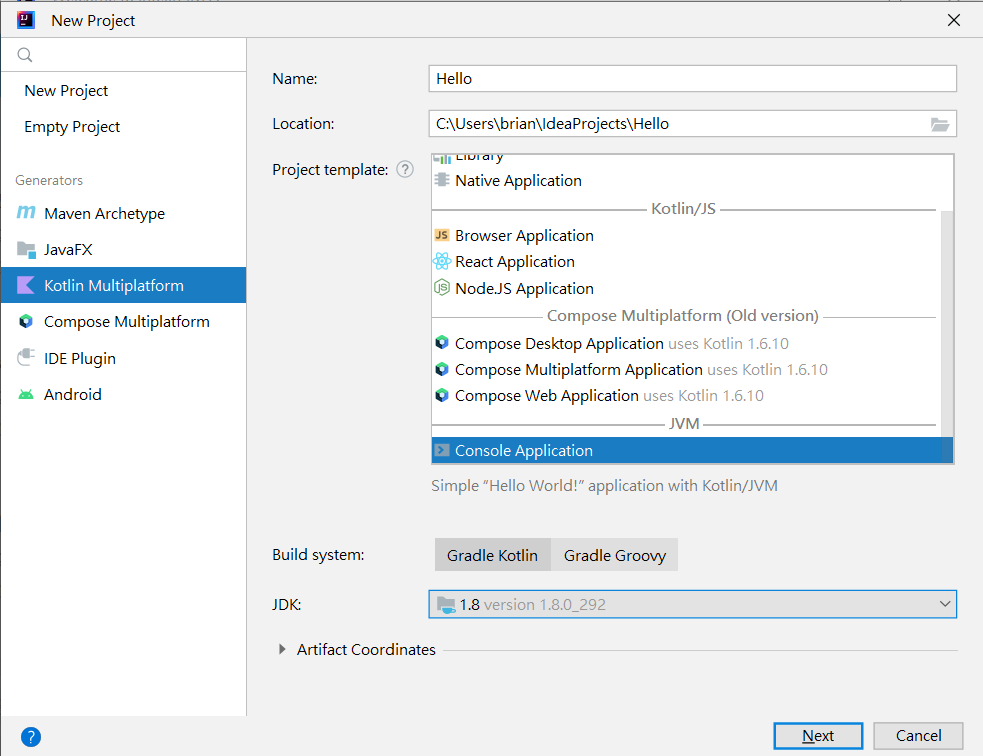Click the Maven Archetype generator icon
Screen dimensions: 983x756
point(26,213)
